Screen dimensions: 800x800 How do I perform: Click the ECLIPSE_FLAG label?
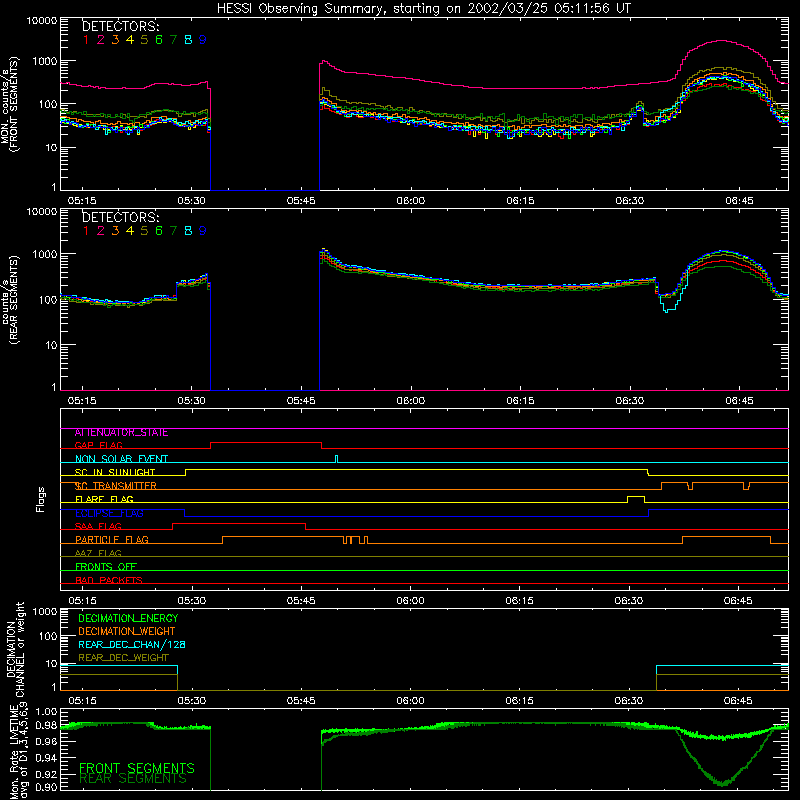click(x=109, y=513)
